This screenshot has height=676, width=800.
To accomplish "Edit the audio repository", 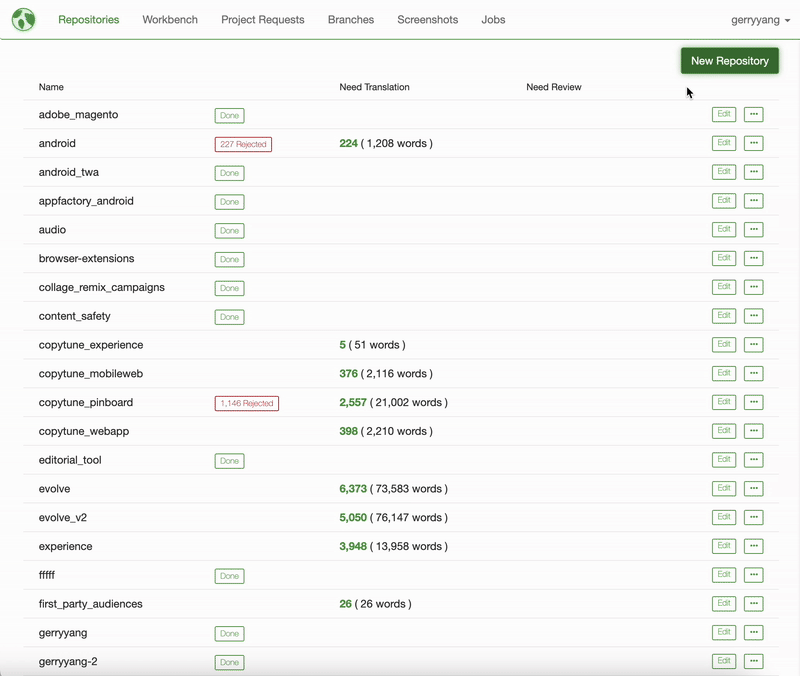I will pyautogui.click(x=724, y=229).
